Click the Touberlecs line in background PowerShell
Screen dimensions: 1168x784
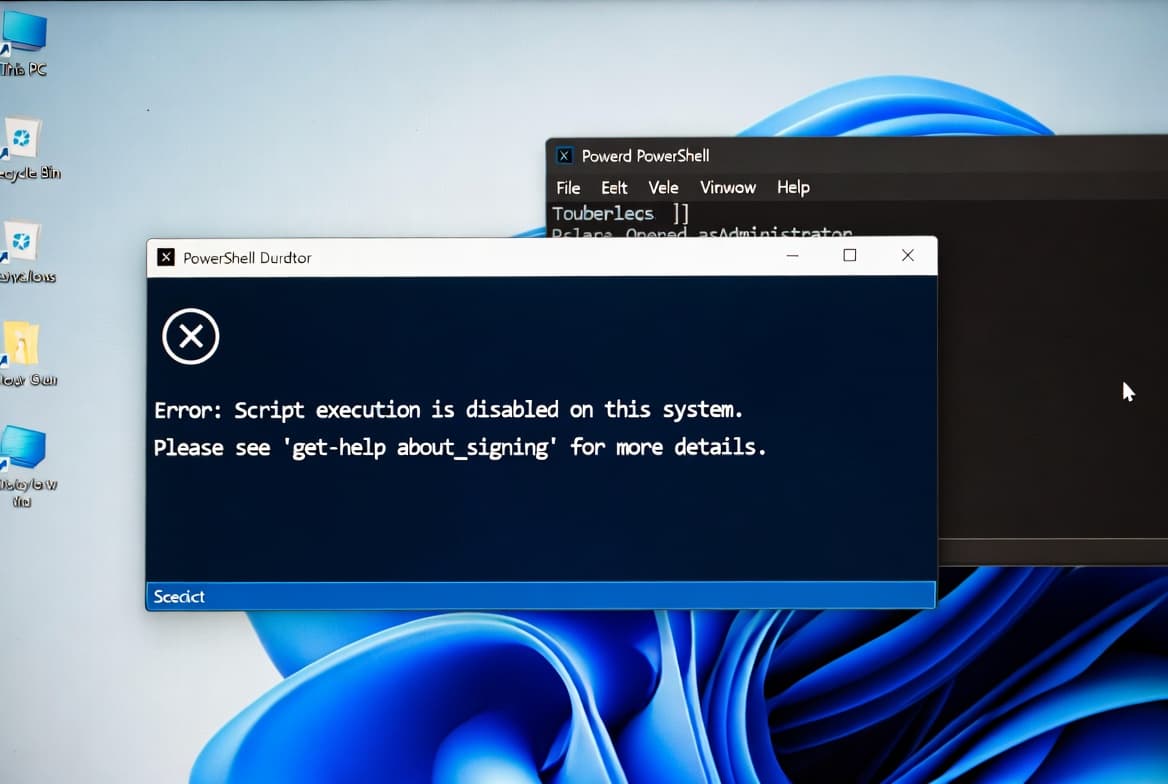point(620,214)
